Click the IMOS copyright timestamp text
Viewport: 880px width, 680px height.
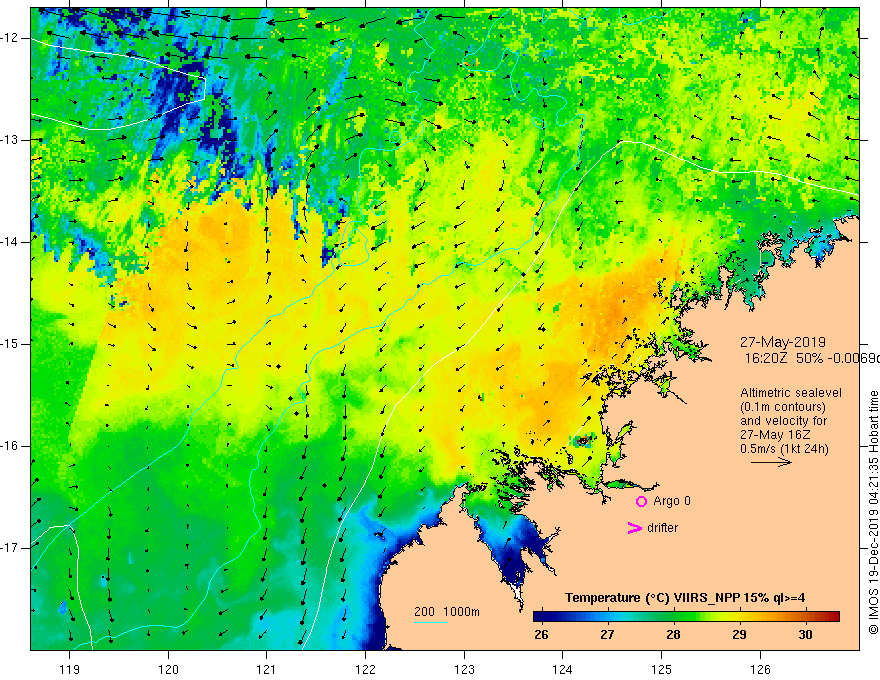point(873,512)
